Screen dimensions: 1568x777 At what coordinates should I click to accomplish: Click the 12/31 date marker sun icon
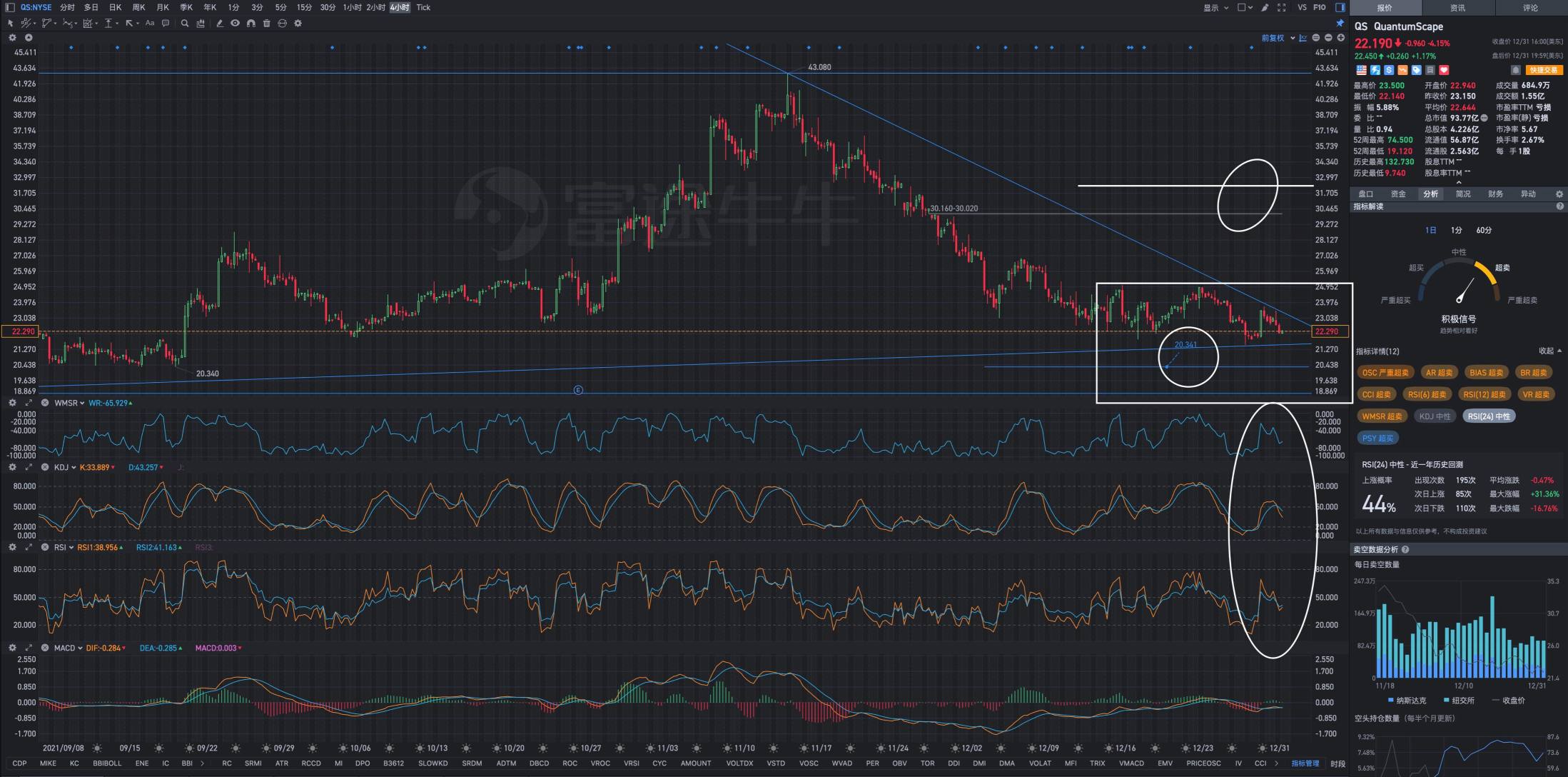click(x=1261, y=748)
